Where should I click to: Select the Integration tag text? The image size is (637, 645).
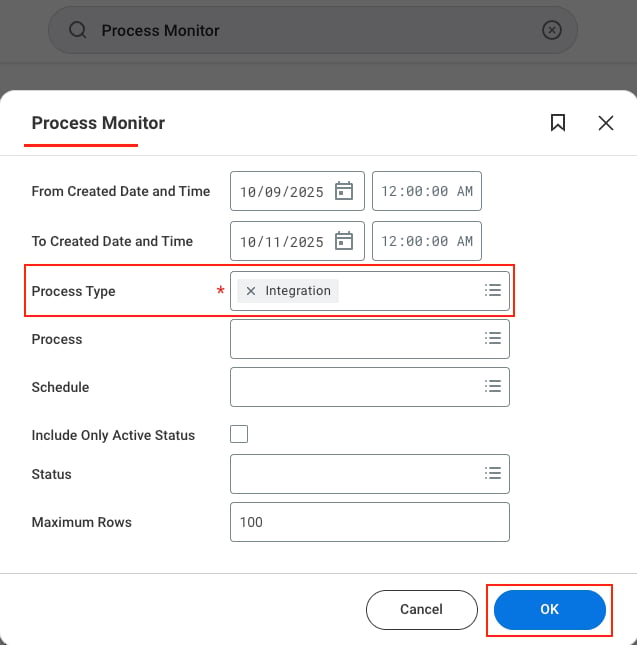298,291
